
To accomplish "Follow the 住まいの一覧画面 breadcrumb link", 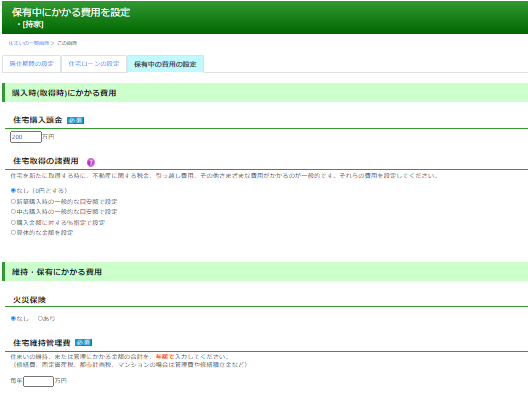I will click(29, 43).
